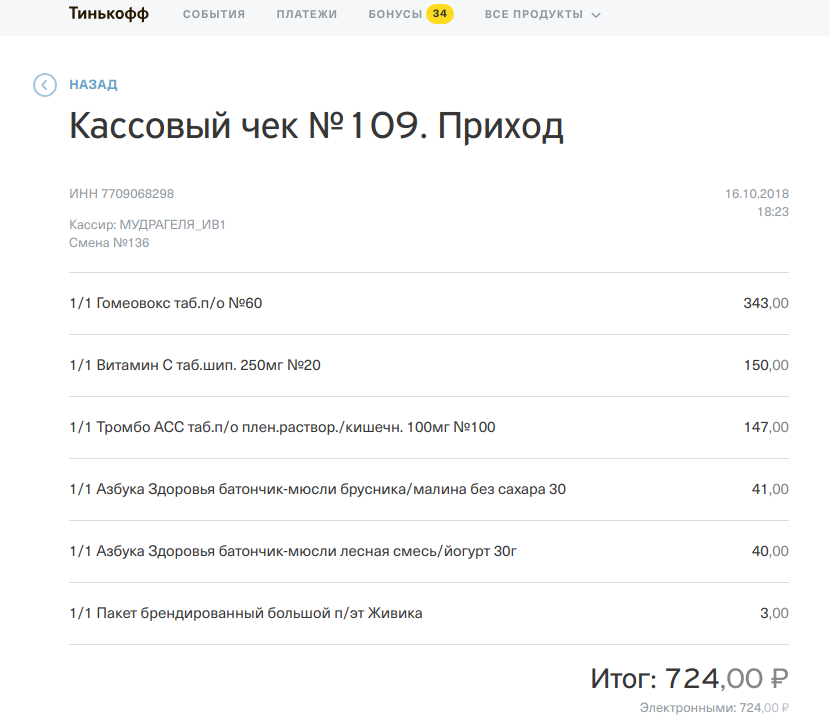Click the брусника/малина батончик-мюсли item
This screenshot has width=830, height=727.
pyautogui.click(x=318, y=489)
